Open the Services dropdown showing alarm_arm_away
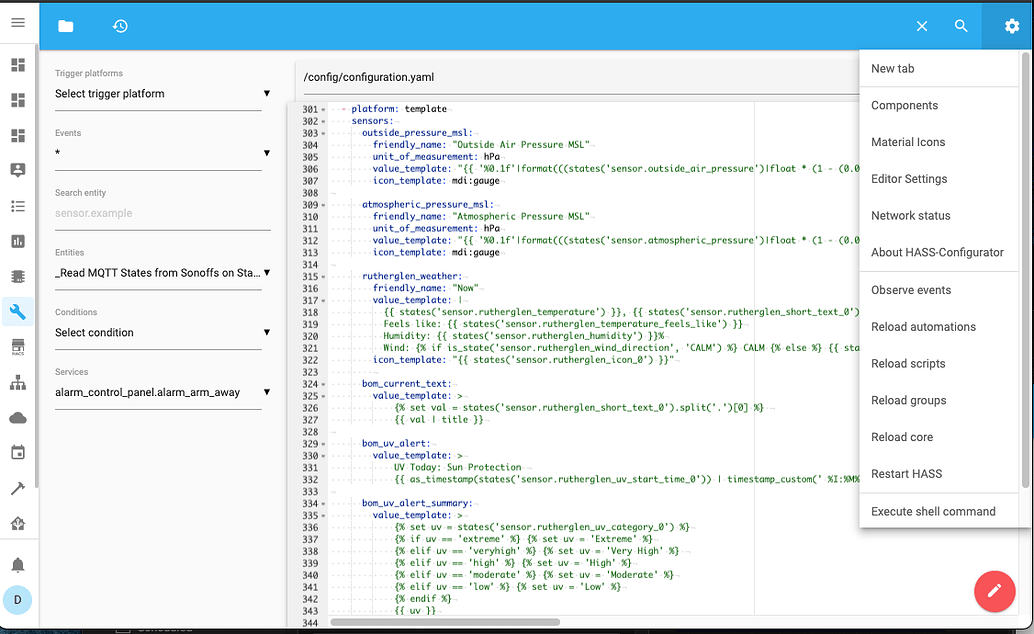The width and height of the screenshot is (1034, 634). pyautogui.click(x=162, y=392)
